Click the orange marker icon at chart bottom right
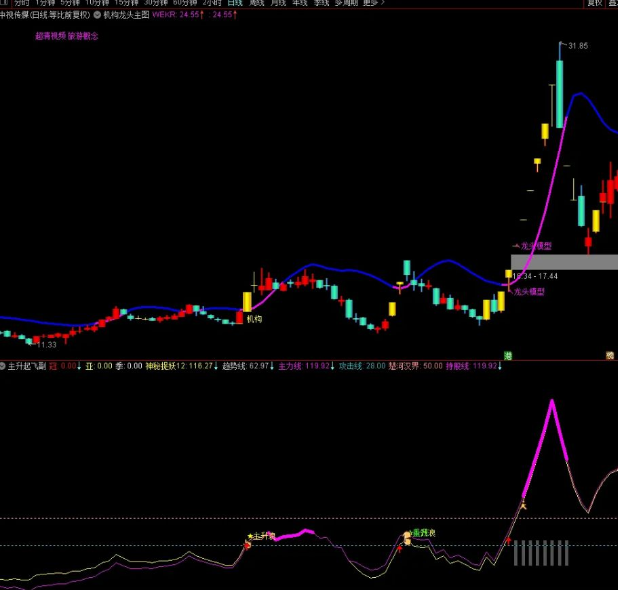 pos(609,355)
